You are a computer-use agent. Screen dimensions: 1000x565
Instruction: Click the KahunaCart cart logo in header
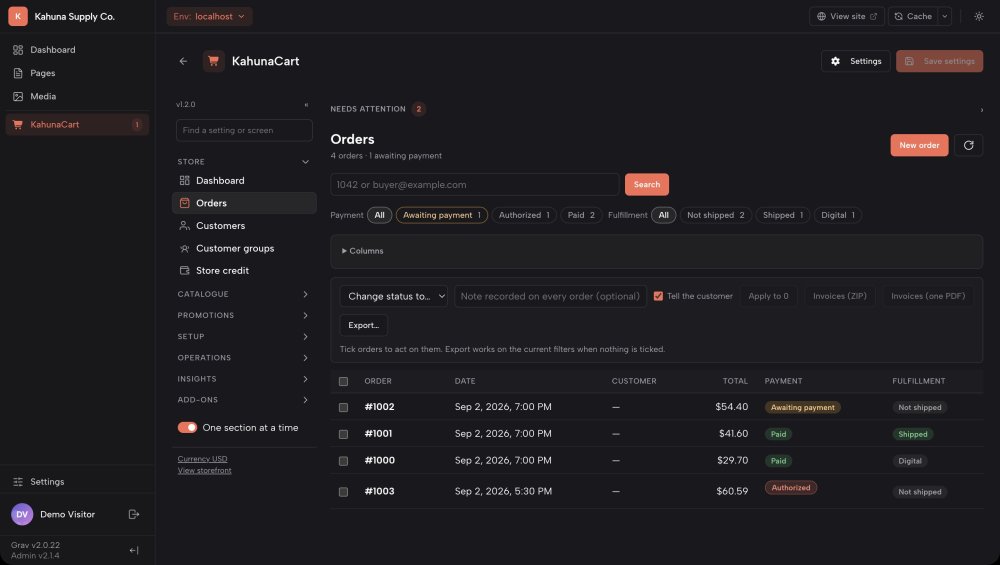tap(214, 61)
